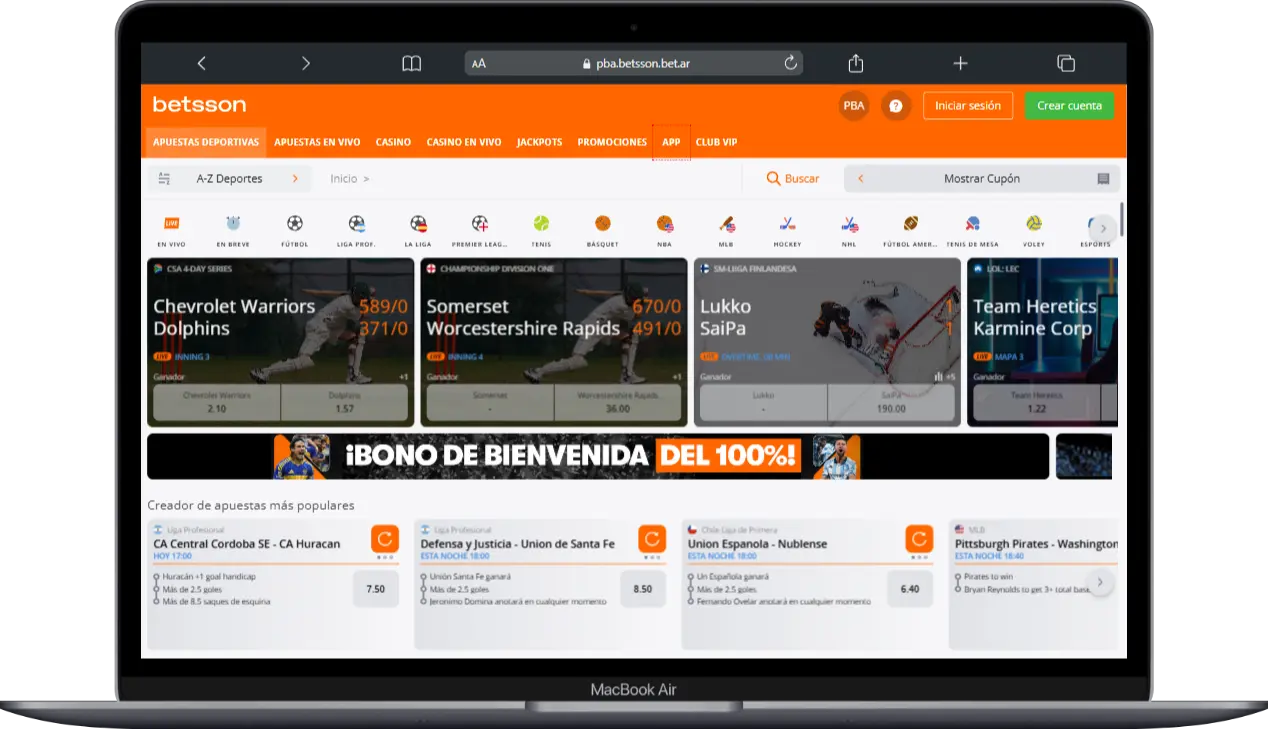This screenshot has width=1268, height=729.
Task: Open bet builder icon for Union Espanola
Action: coord(919,539)
